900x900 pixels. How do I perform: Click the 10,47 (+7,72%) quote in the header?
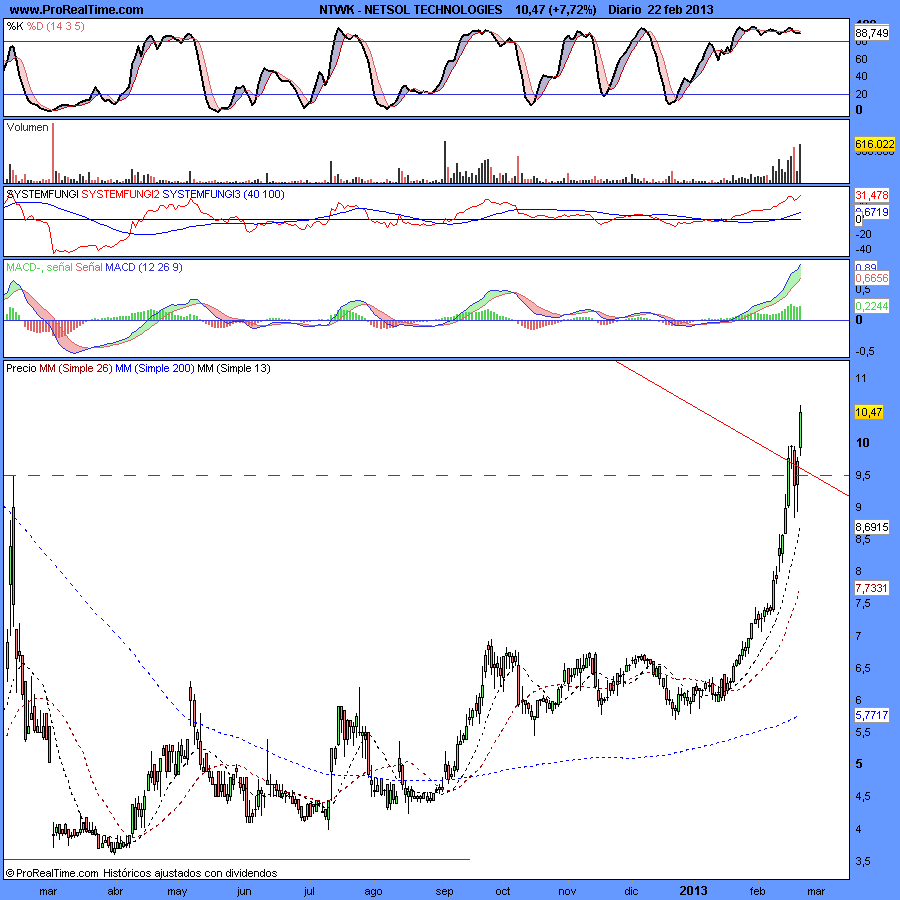(556, 10)
